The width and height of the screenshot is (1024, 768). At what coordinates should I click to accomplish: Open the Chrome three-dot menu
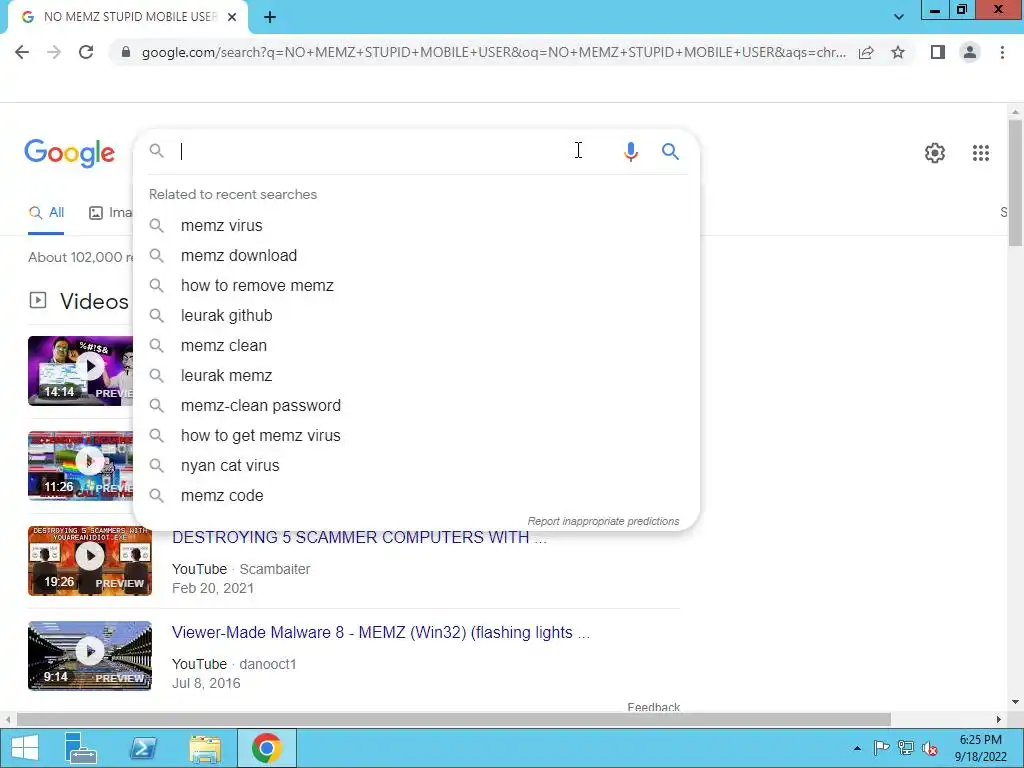[1002, 52]
